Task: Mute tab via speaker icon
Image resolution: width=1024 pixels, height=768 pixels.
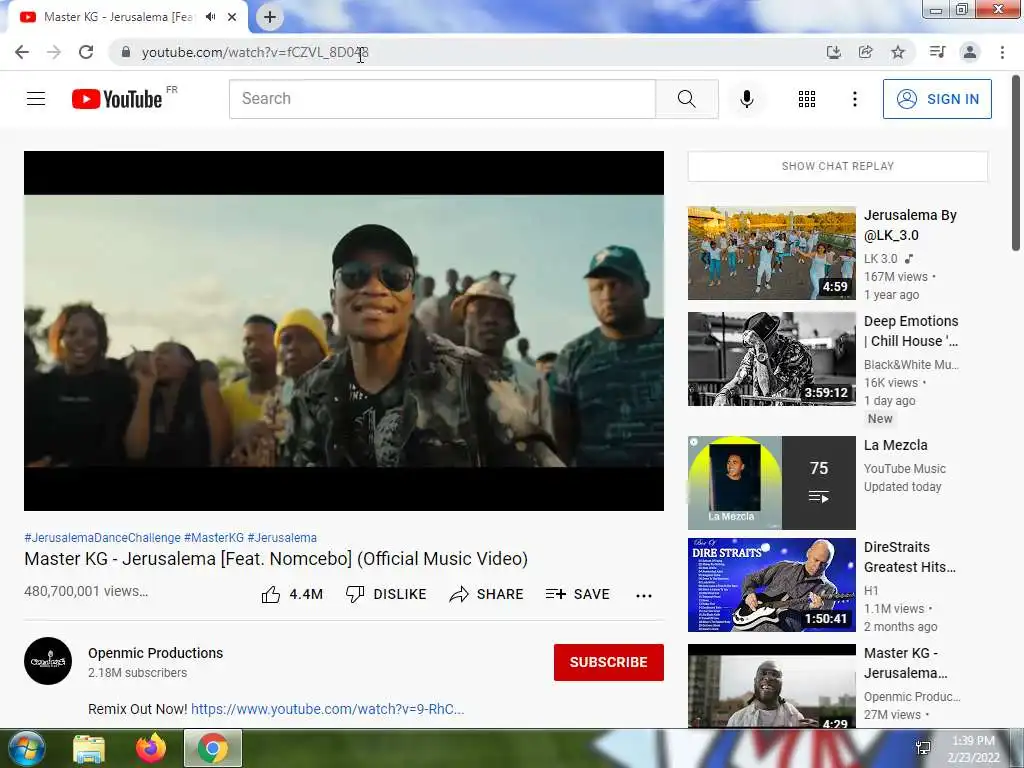Action: point(210,17)
